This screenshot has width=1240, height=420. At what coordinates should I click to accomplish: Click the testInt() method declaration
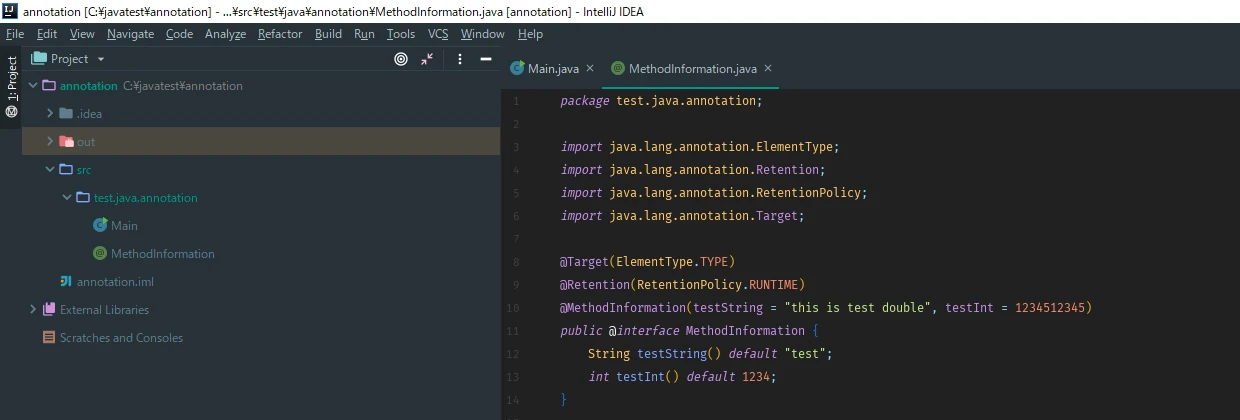[682, 377]
